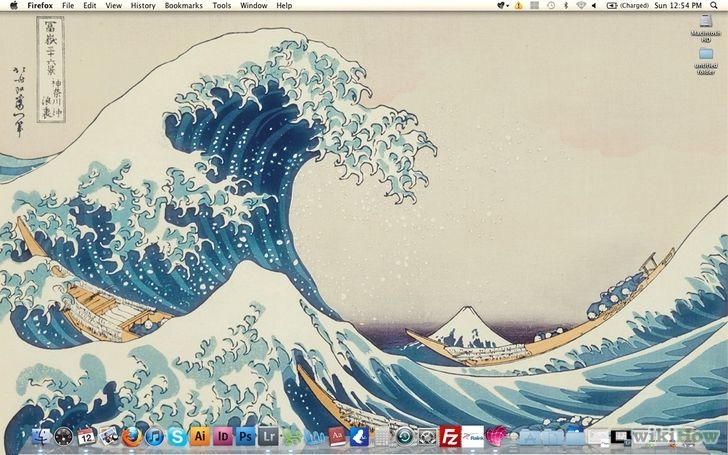The height and width of the screenshot is (455, 728).
Task: Click the grid icon in menu bar
Action: (x=535, y=6)
